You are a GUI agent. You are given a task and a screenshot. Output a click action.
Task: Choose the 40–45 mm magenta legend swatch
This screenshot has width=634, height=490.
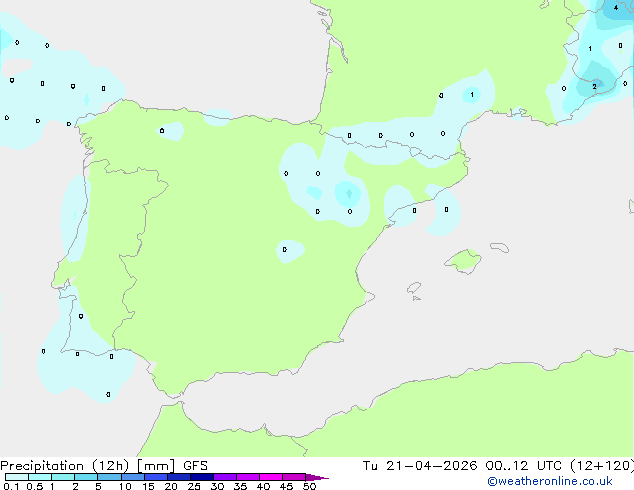pyautogui.click(x=271, y=477)
